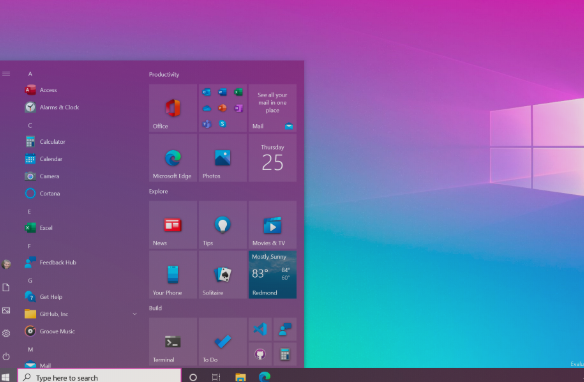584x382 pixels.
Task: Open File Explorer on the taskbar
Action: coord(241,377)
